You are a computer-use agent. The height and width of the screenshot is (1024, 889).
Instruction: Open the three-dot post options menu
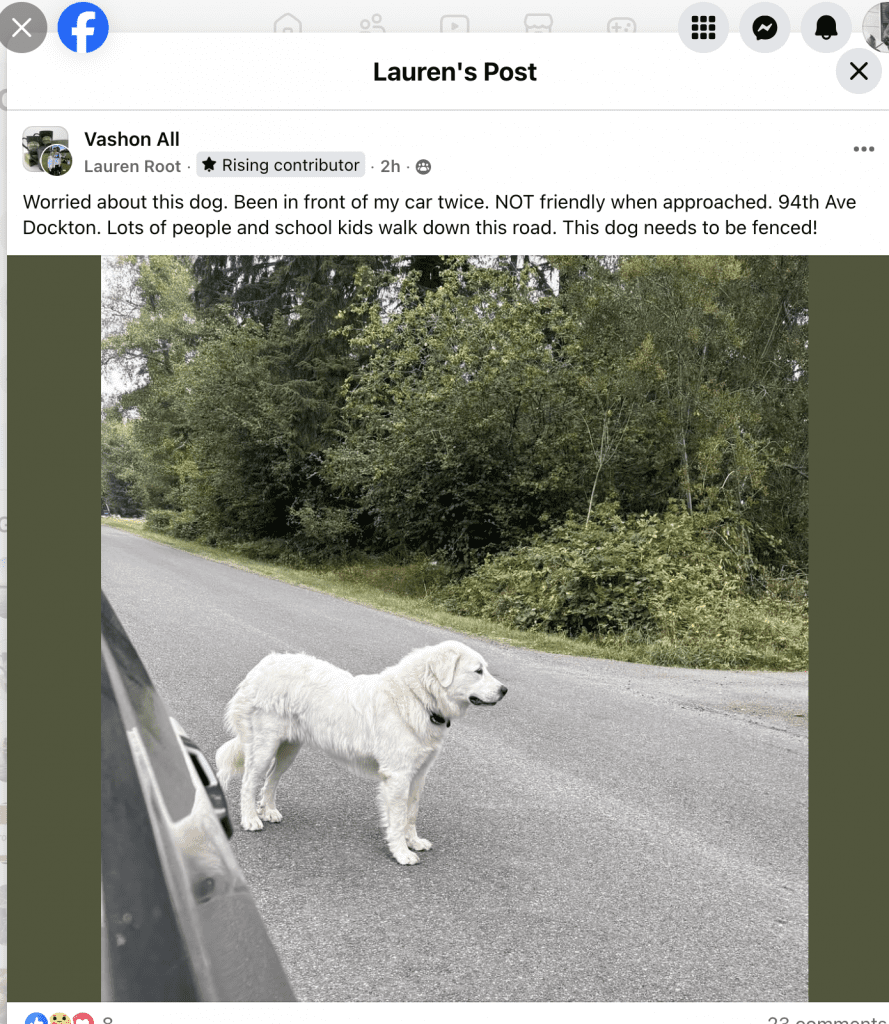864,149
